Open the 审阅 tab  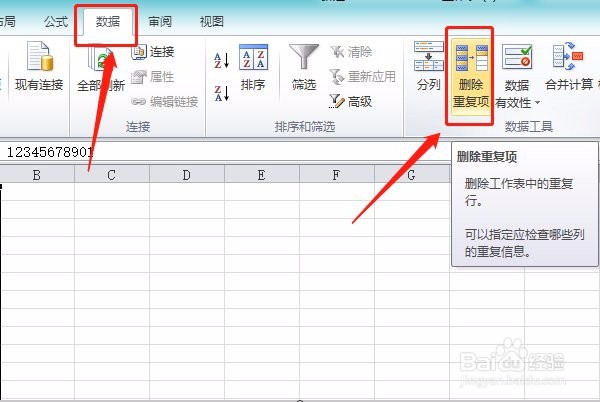[x=160, y=22]
